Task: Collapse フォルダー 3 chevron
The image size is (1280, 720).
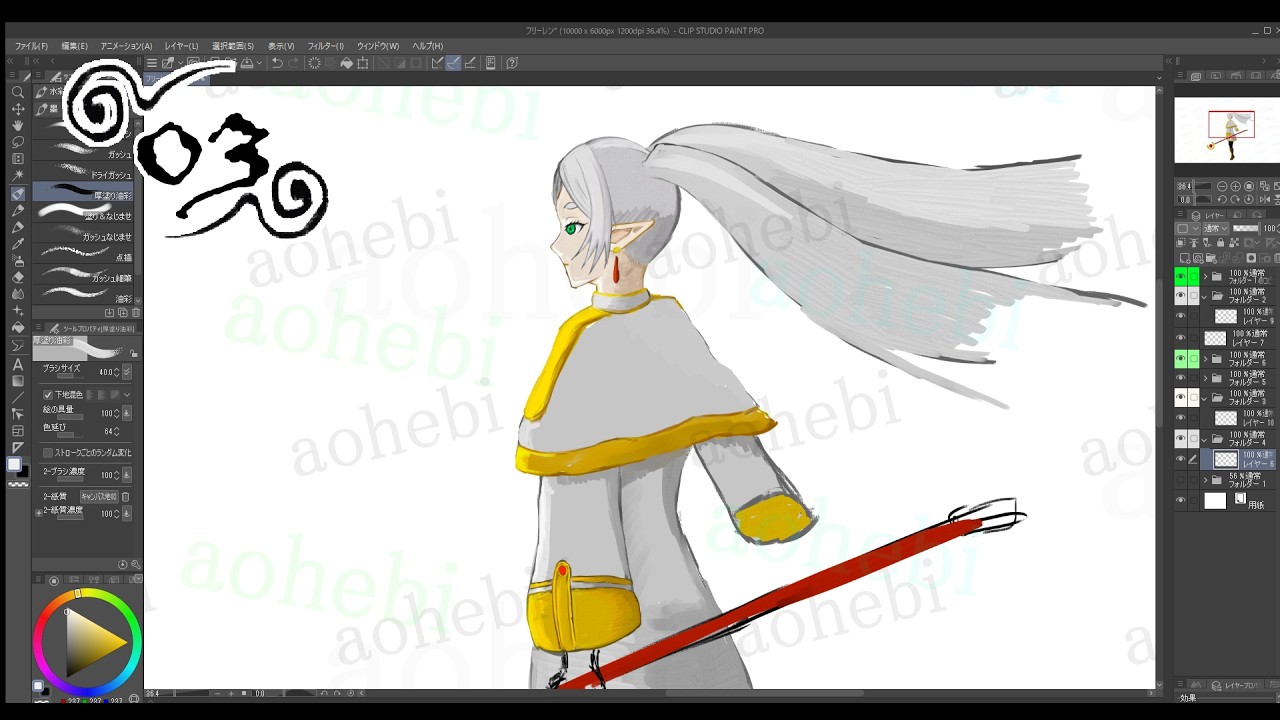Action: click(1205, 398)
